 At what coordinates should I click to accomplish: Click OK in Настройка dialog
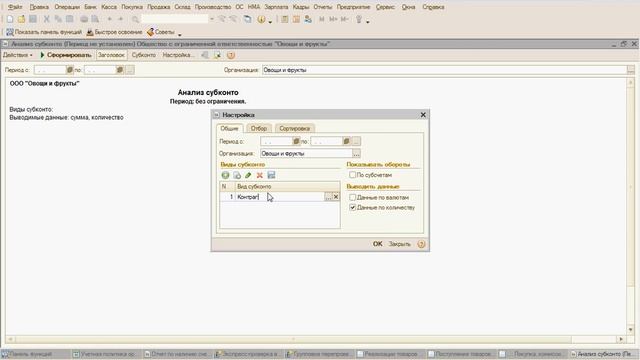pos(378,244)
